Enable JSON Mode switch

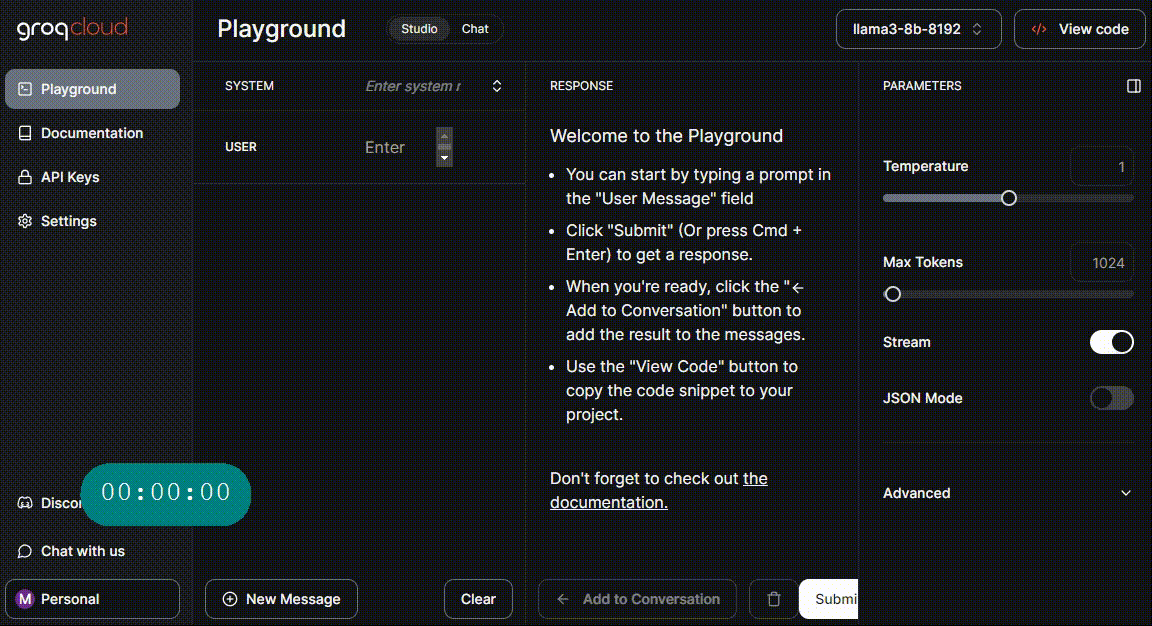tap(1111, 398)
